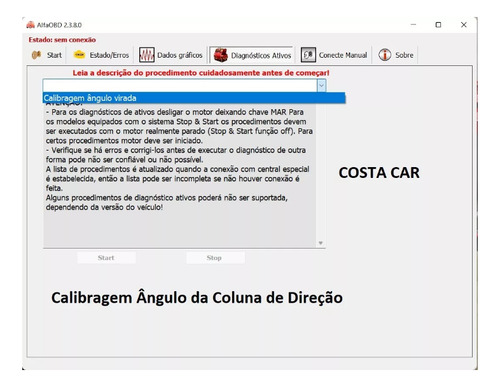Click the Dados gráficos chart icon
This screenshot has width=500, height=387.
(147, 55)
